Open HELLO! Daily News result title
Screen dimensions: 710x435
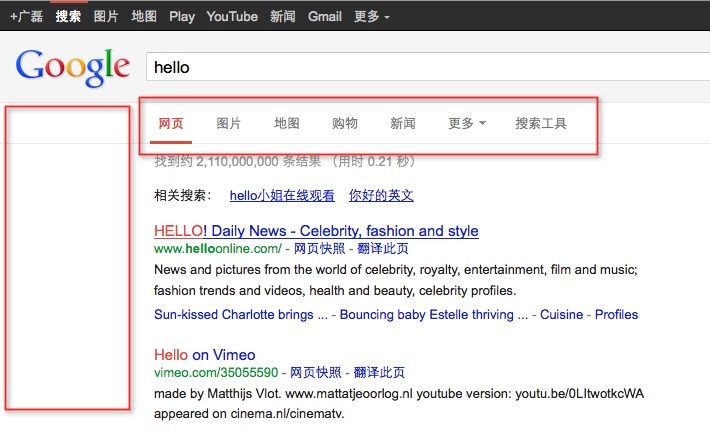pyautogui.click(x=316, y=231)
